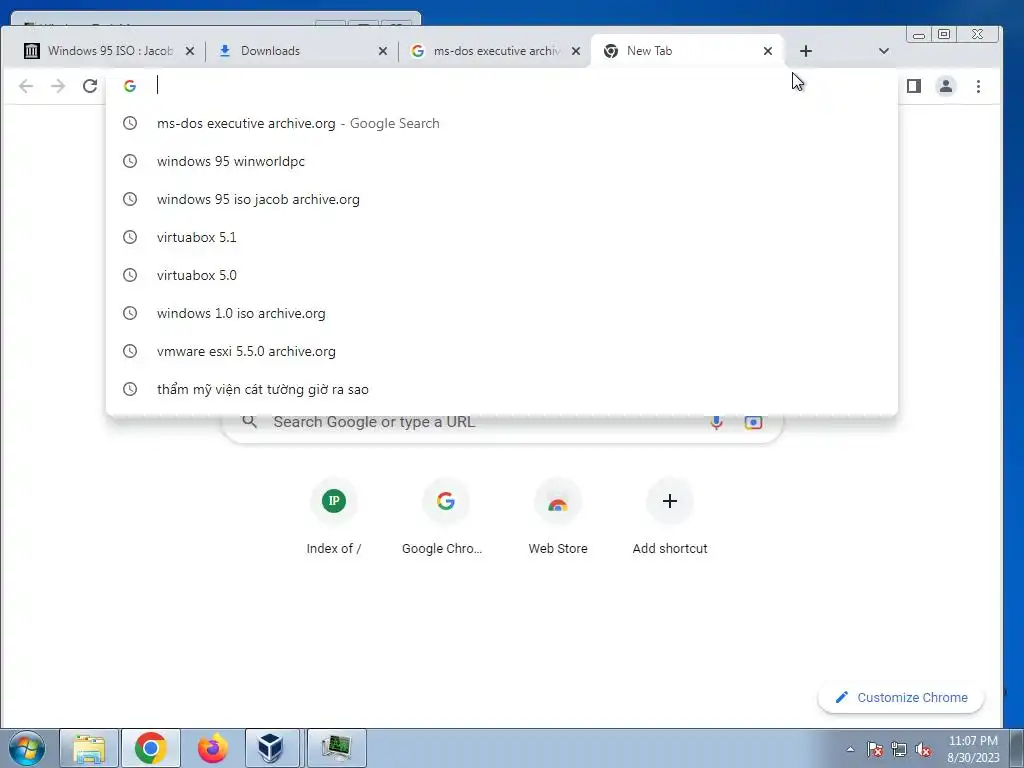This screenshot has width=1024, height=768.
Task: Select suggestion thẩm mỹ viện cát tường
Action: [x=502, y=389]
